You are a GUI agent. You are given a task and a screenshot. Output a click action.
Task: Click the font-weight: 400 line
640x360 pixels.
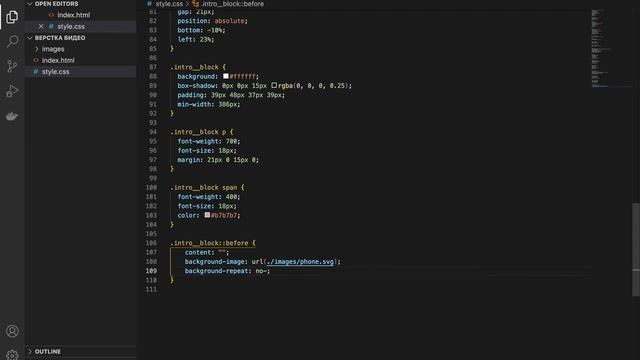(209, 197)
